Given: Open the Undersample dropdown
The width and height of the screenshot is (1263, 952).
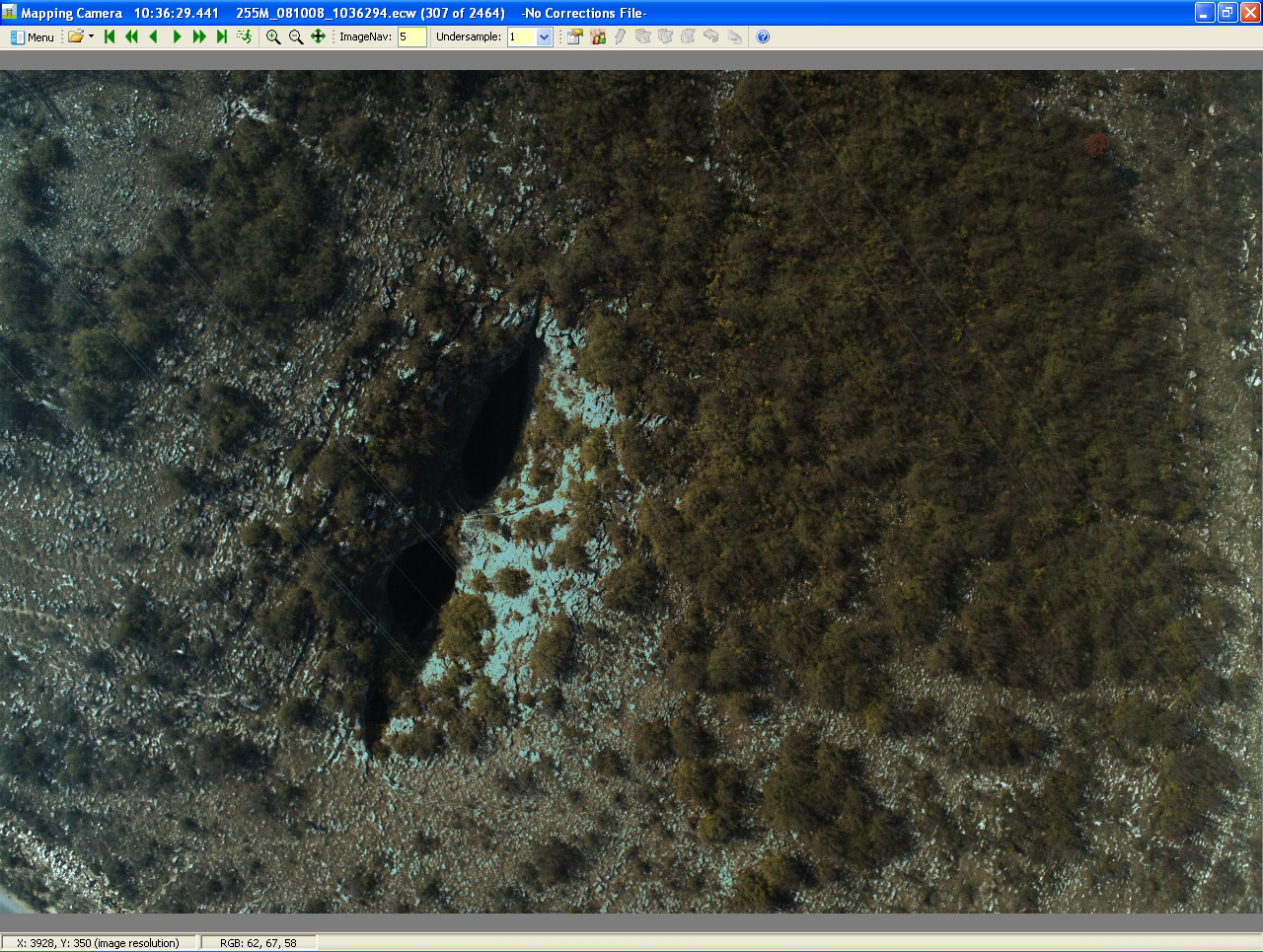Looking at the screenshot, I should pyautogui.click(x=544, y=37).
